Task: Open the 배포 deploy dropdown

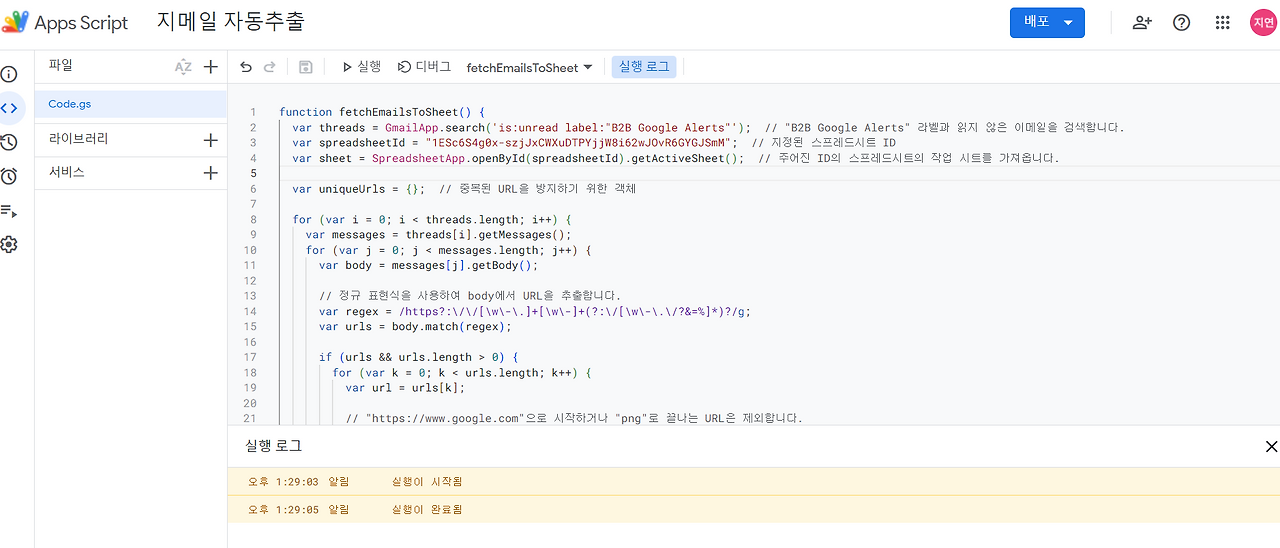Action: click(1047, 22)
